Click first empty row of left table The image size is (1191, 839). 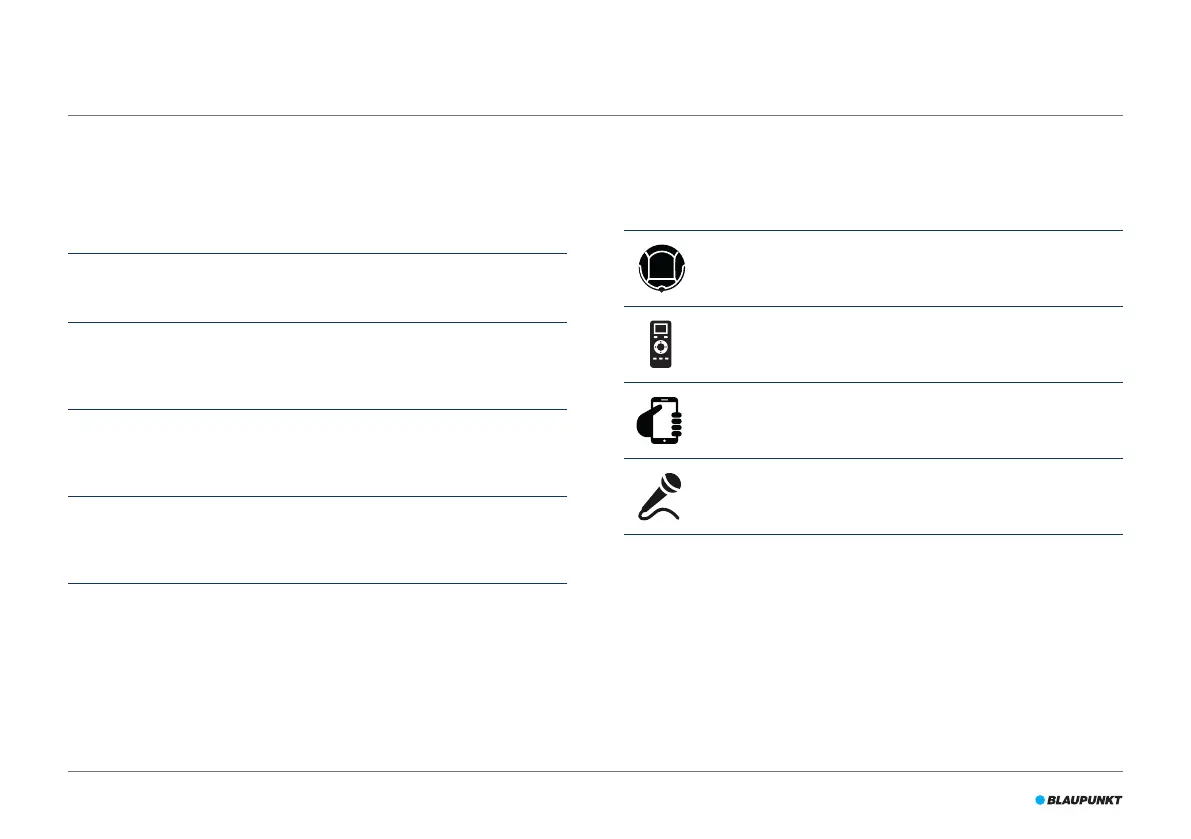point(317,288)
